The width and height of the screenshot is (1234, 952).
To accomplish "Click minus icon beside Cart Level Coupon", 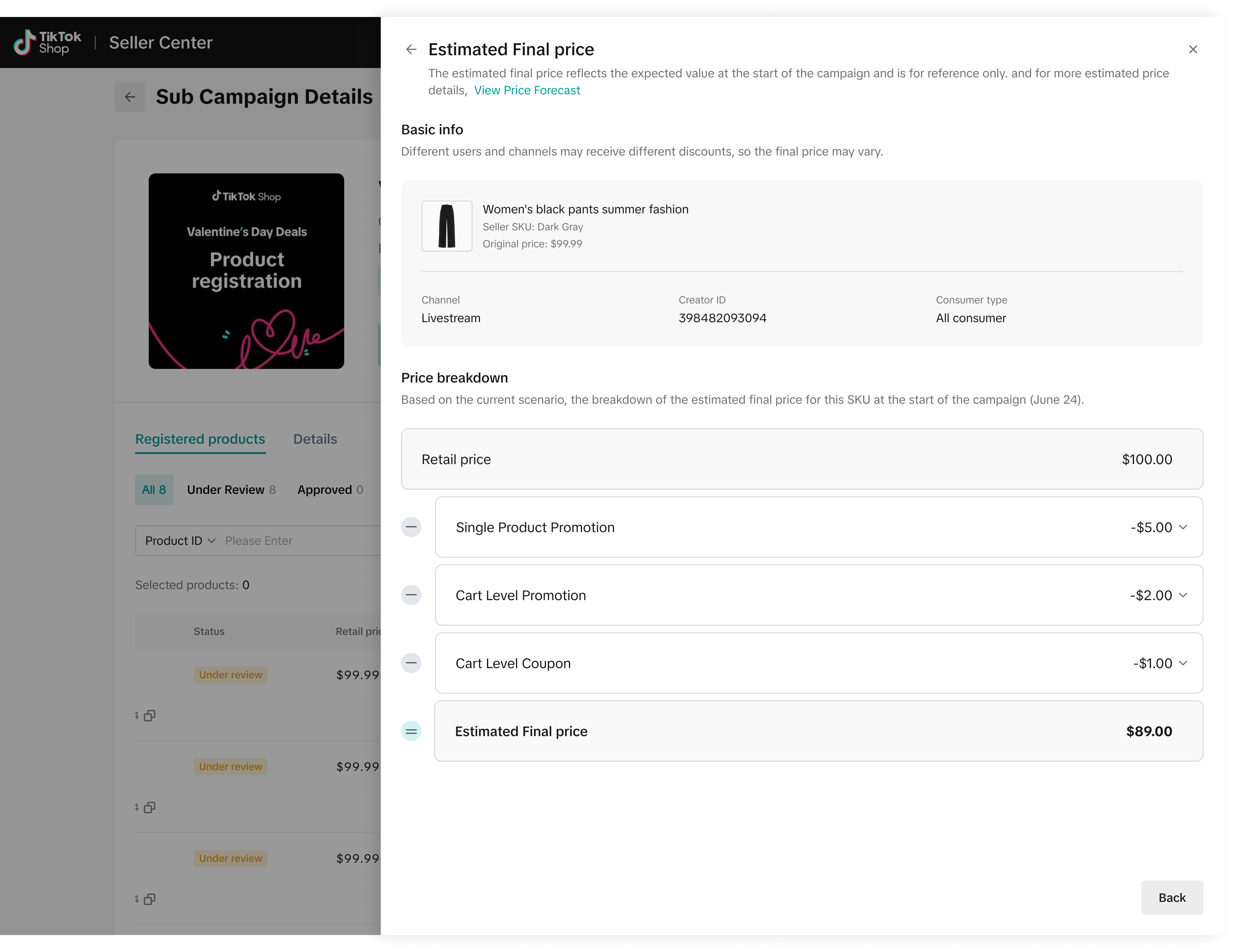I will (x=411, y=663).
